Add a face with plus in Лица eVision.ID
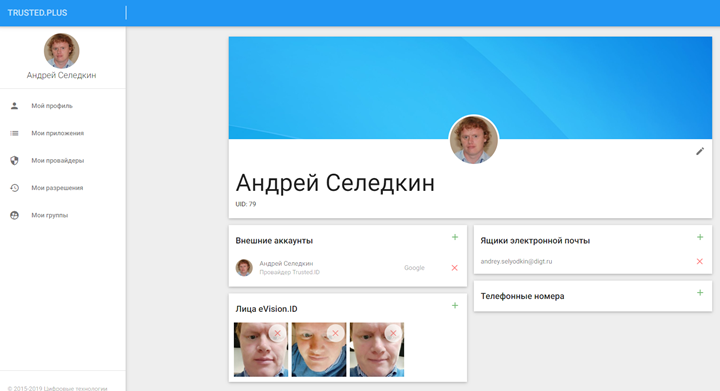The height and width of the screenshot is (391, 720). click(x=455, y=306)
